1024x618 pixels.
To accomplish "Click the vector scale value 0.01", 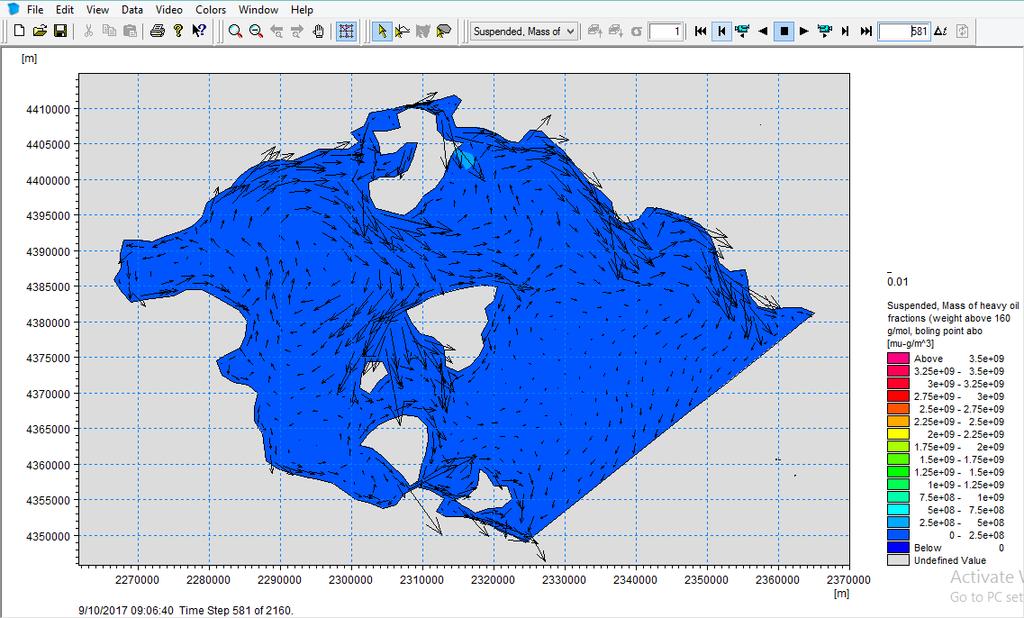I will [897, 282].
